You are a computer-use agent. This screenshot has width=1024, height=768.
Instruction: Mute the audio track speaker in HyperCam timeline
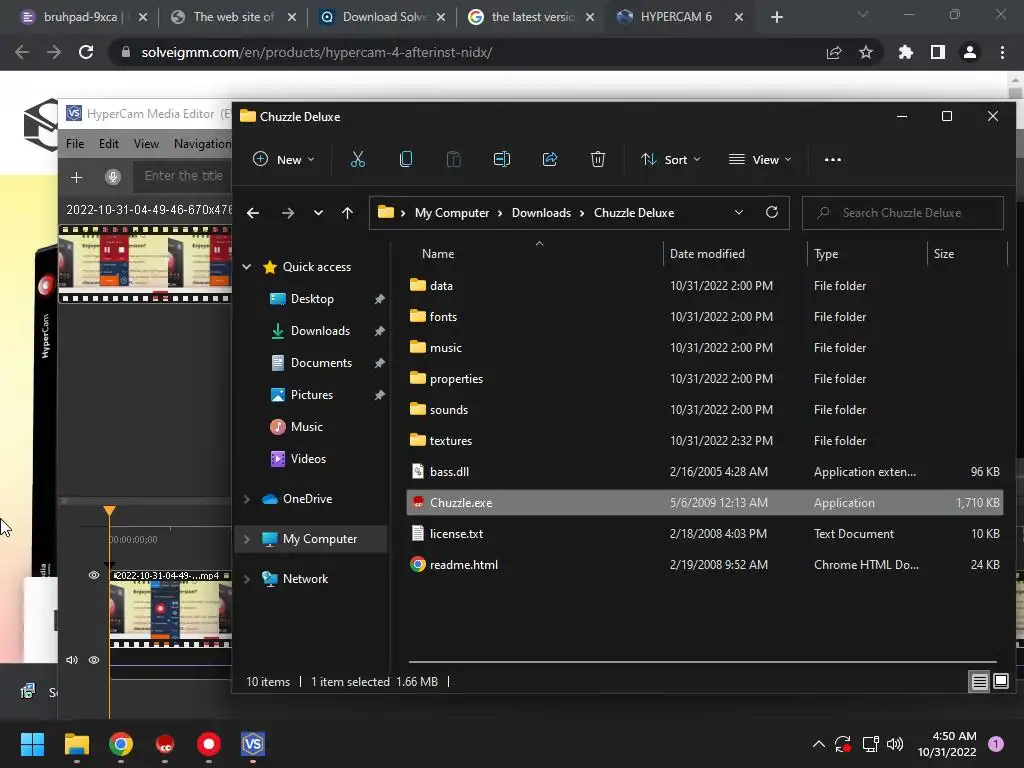[x=72, y=660]
